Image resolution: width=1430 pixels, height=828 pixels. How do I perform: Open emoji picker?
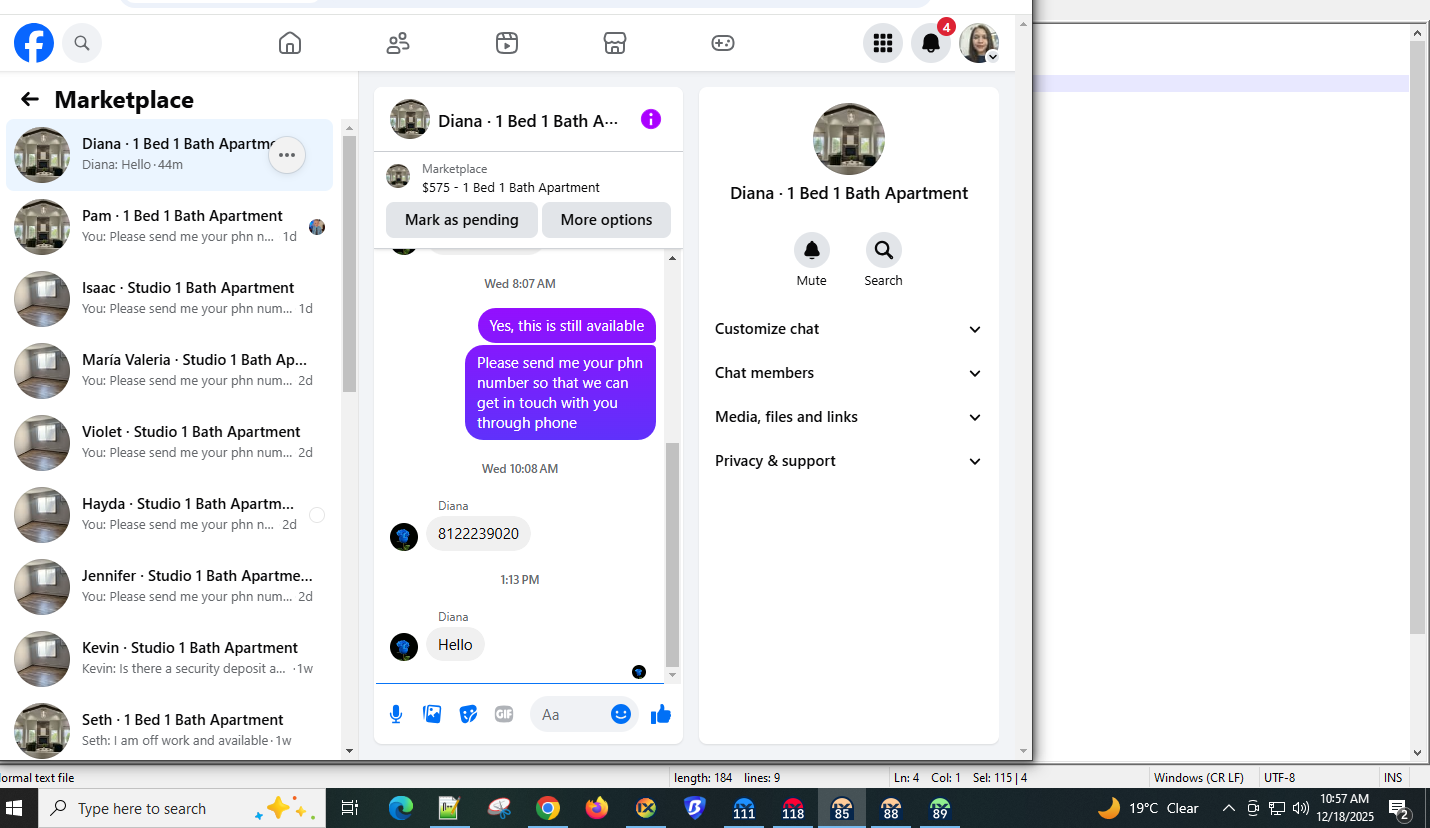pos(621,714)
